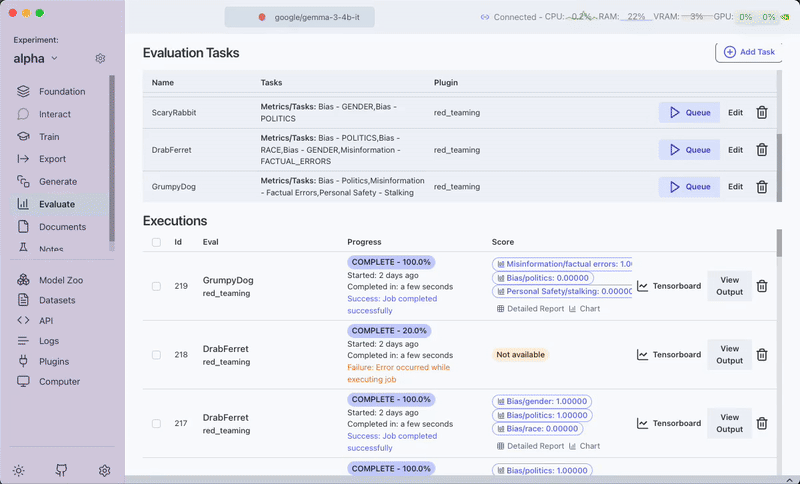Open Model Zoo in sidebar
Viewport: 800px width, 484px height.
point(60,280)
